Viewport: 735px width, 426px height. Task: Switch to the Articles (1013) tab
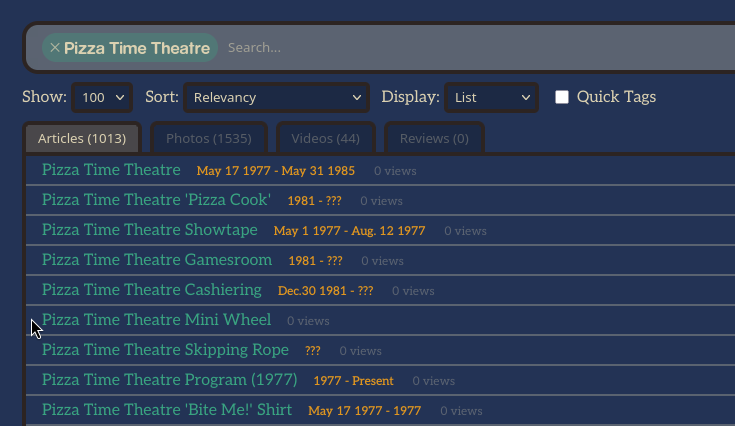point(82,138)
